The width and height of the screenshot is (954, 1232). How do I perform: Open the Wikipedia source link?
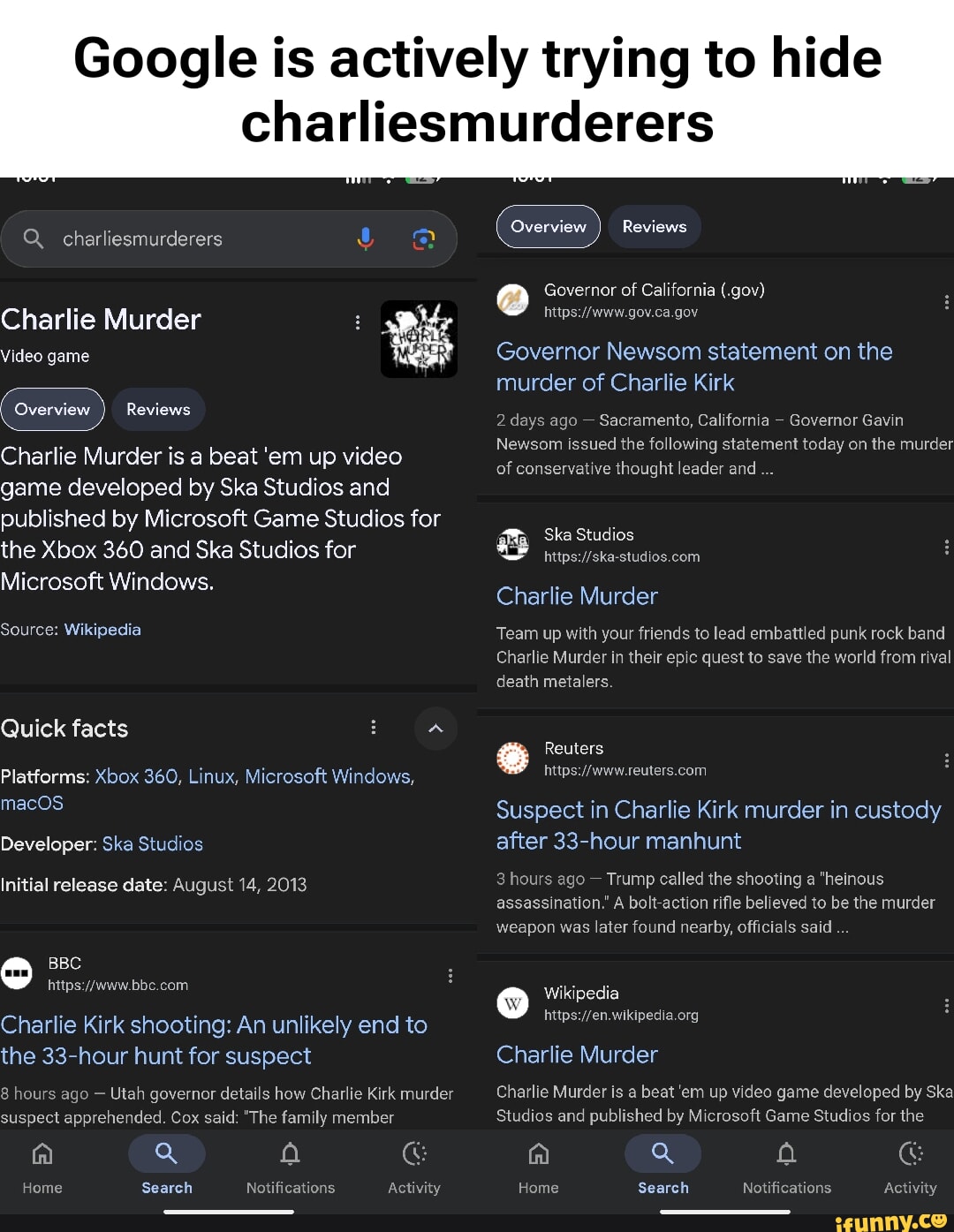point(102,629)
